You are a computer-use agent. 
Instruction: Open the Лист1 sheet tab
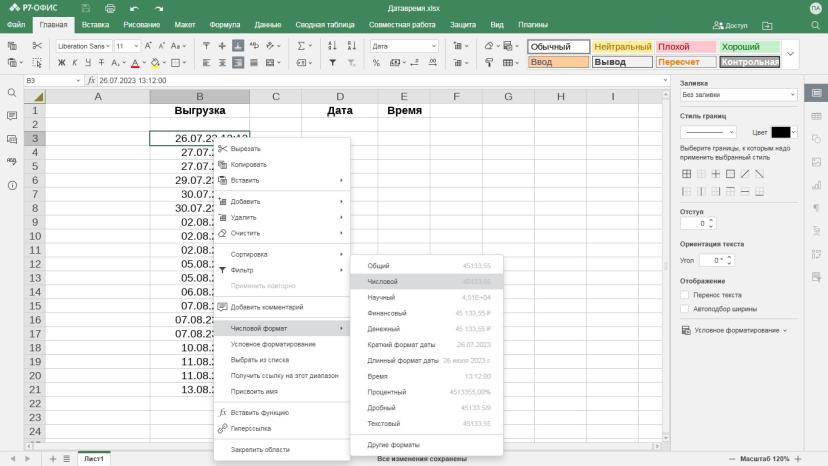coord(94,459)
